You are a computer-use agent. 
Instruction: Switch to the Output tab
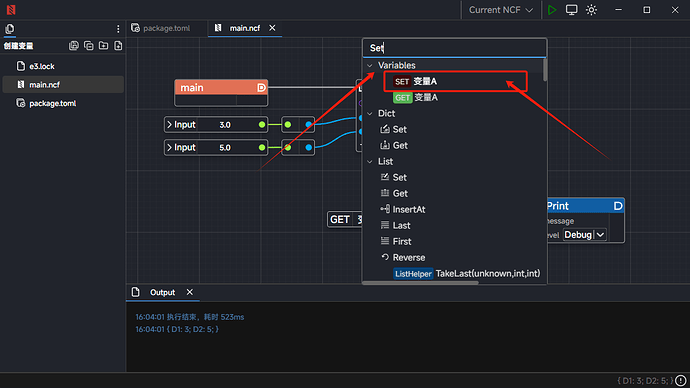pos(162,293)
